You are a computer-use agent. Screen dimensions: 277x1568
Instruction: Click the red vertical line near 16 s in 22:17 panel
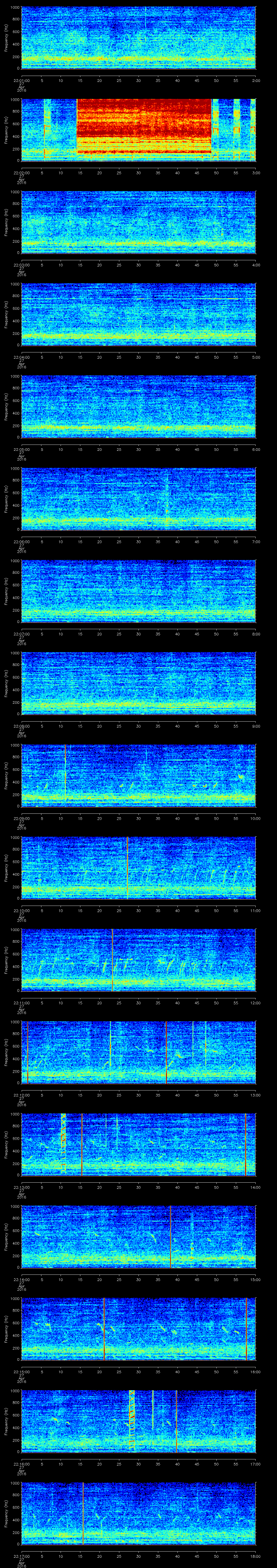pyautogui.click(x=83, y=1513)
